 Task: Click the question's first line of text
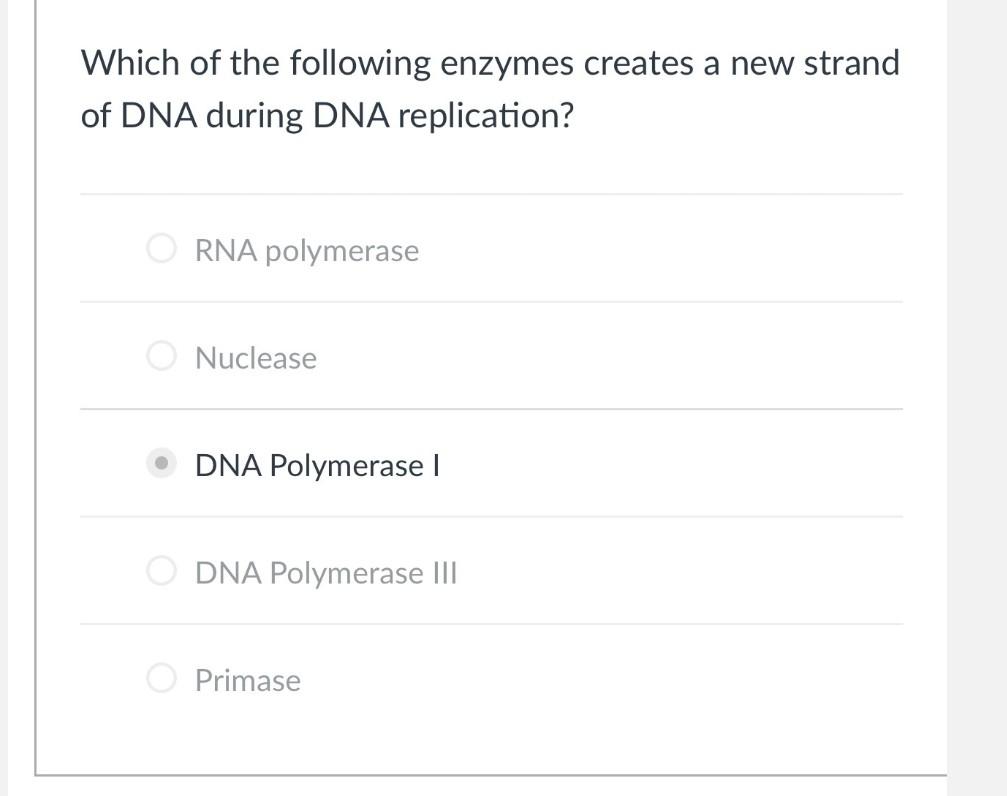[x=490, y=64]
